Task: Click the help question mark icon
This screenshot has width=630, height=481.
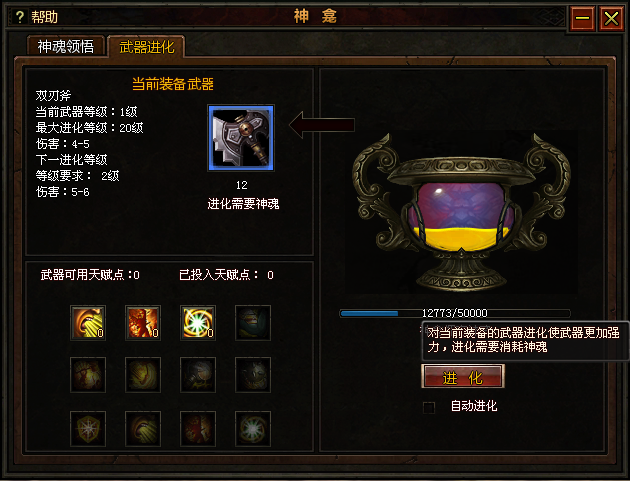Action: 20,17
